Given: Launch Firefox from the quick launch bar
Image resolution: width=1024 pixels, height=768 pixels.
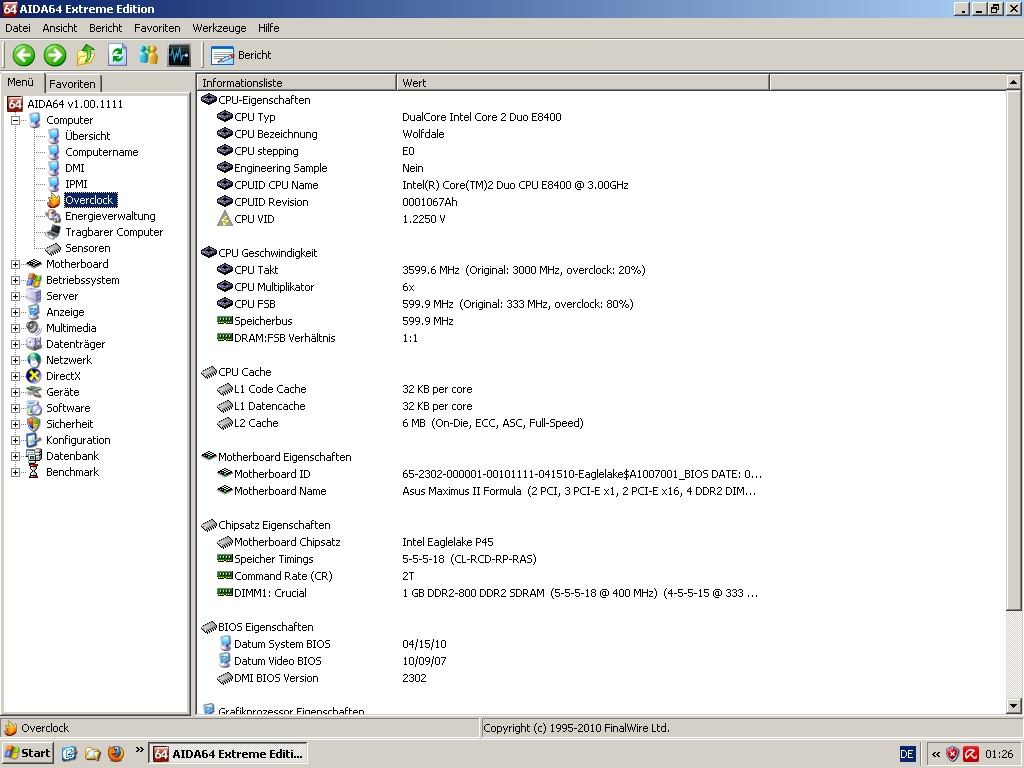Looking at the screenshot, I should 116,754.
